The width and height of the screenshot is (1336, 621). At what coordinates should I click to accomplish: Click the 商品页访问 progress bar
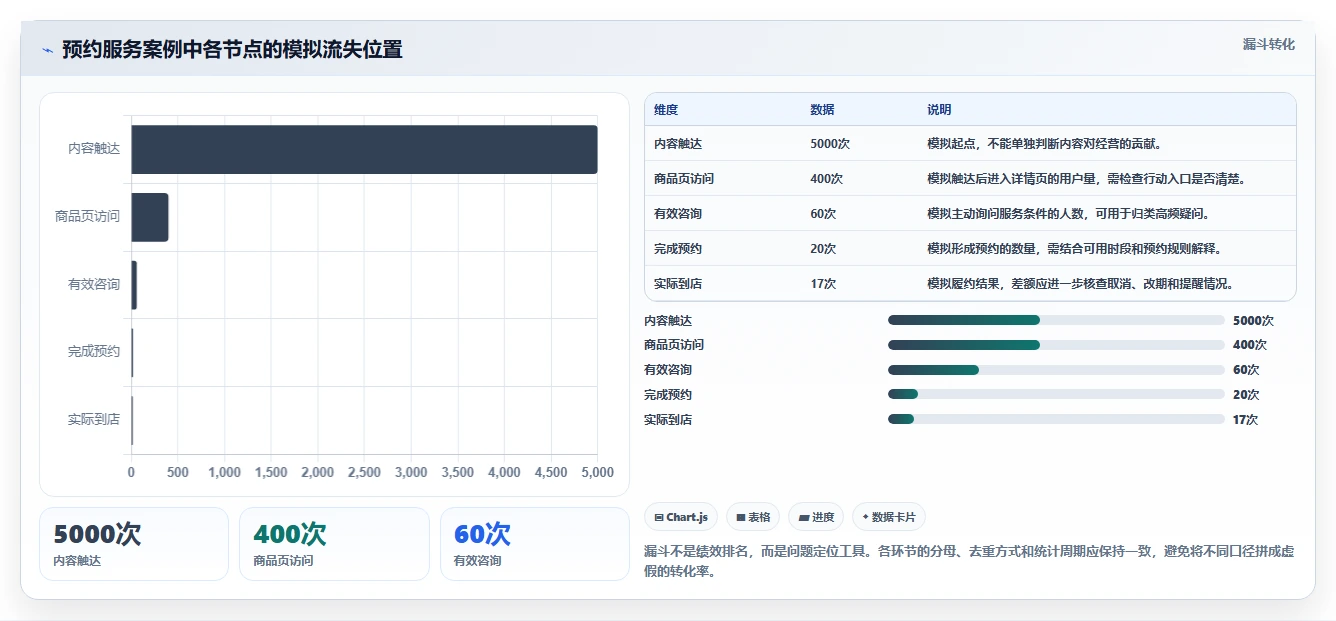coord(1056,345)
